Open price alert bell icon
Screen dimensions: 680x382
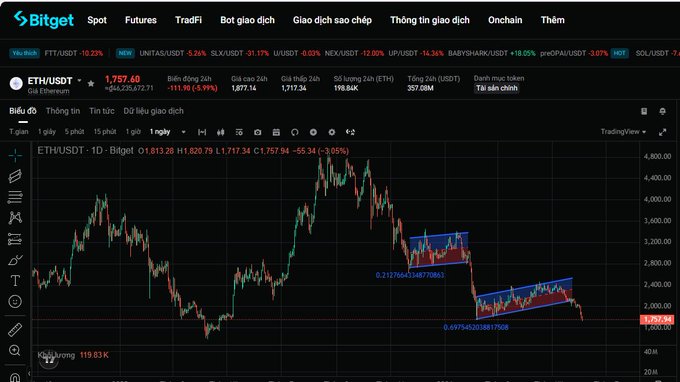click(x=662, y=111)
